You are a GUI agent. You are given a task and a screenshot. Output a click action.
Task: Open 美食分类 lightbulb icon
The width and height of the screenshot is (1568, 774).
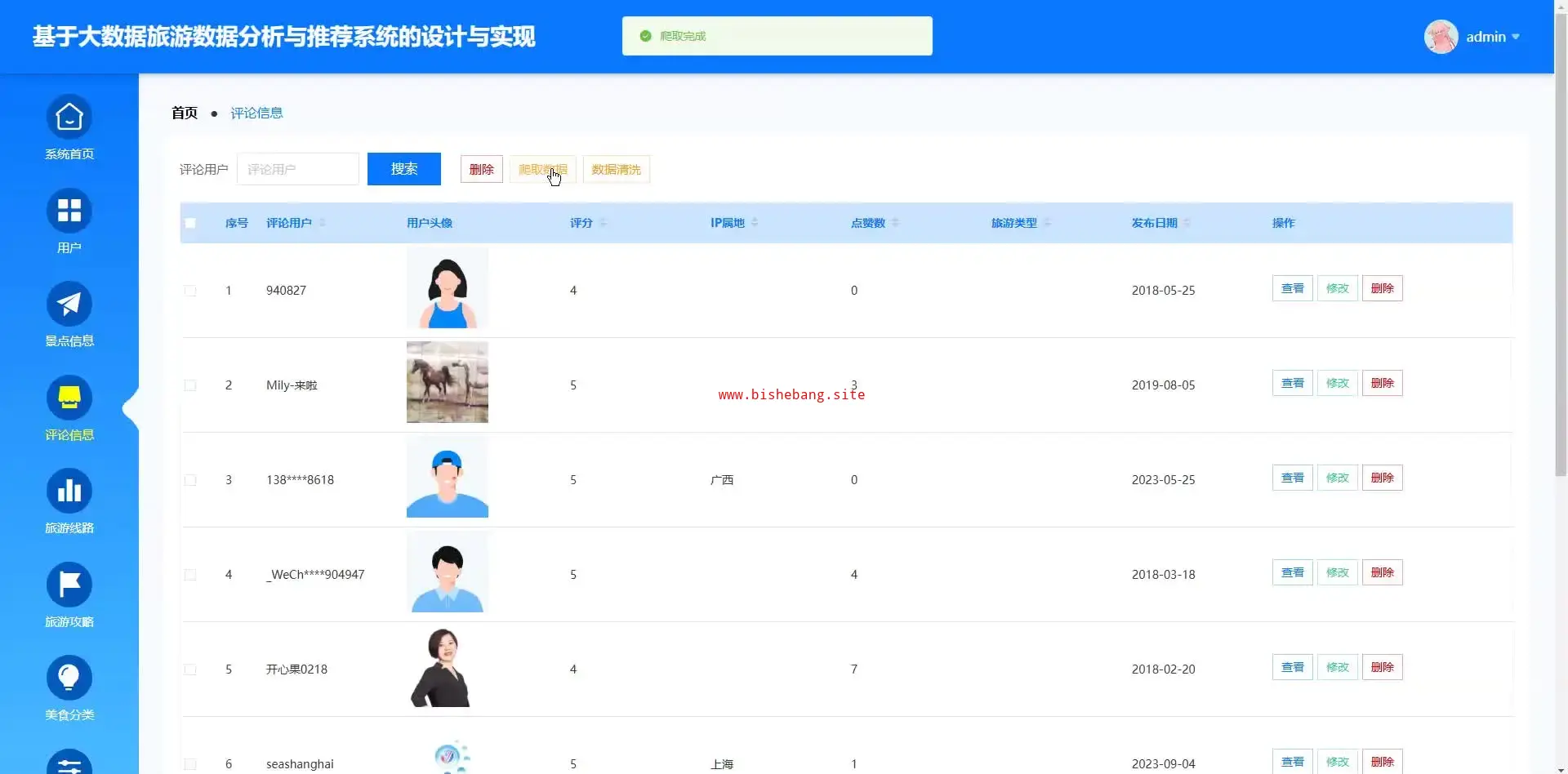tap(69, 678)
